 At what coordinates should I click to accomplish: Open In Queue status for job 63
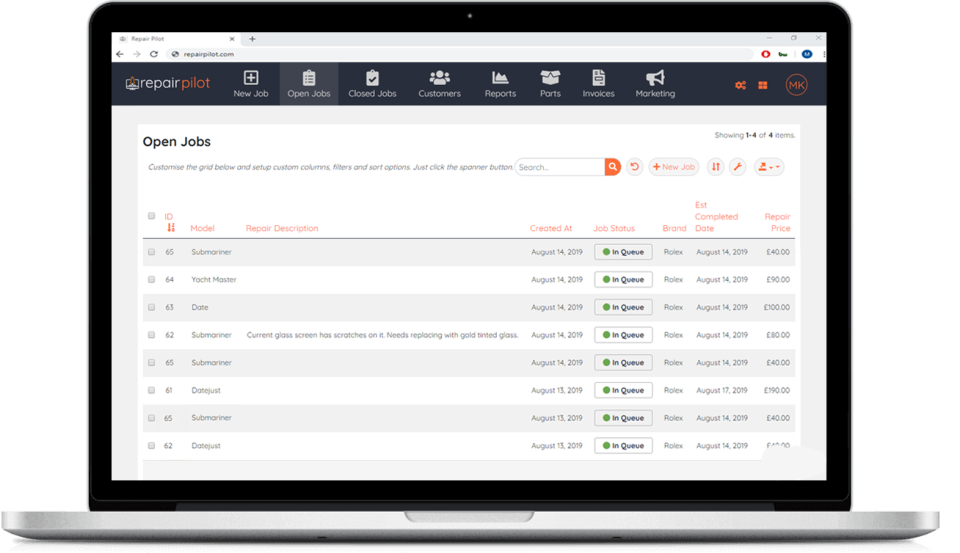point(623,307)
